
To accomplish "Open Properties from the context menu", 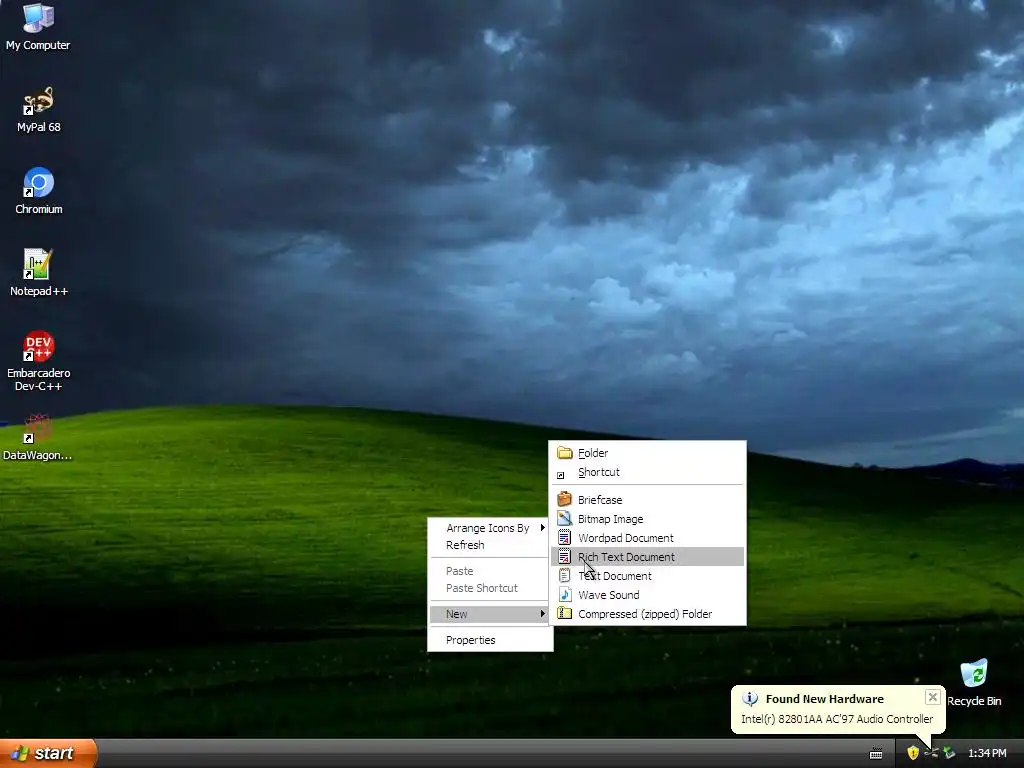I will click(x=490, y=640).
